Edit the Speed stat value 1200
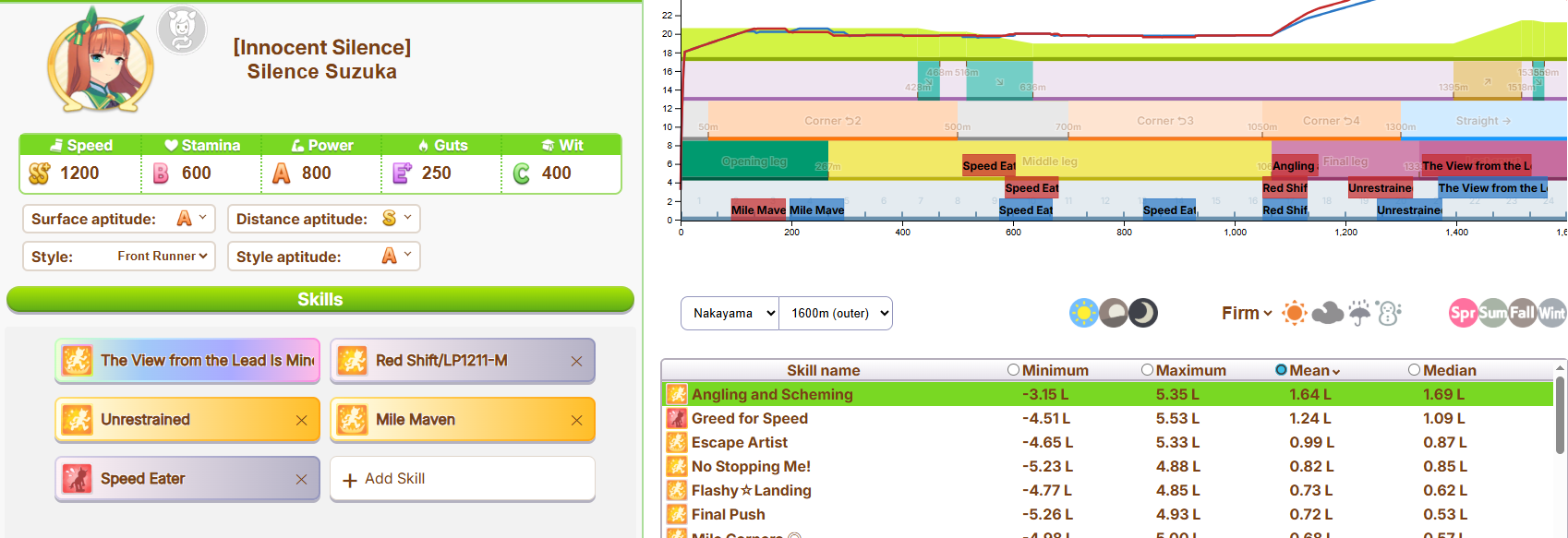1568x538 pixels. click(79, 173)
